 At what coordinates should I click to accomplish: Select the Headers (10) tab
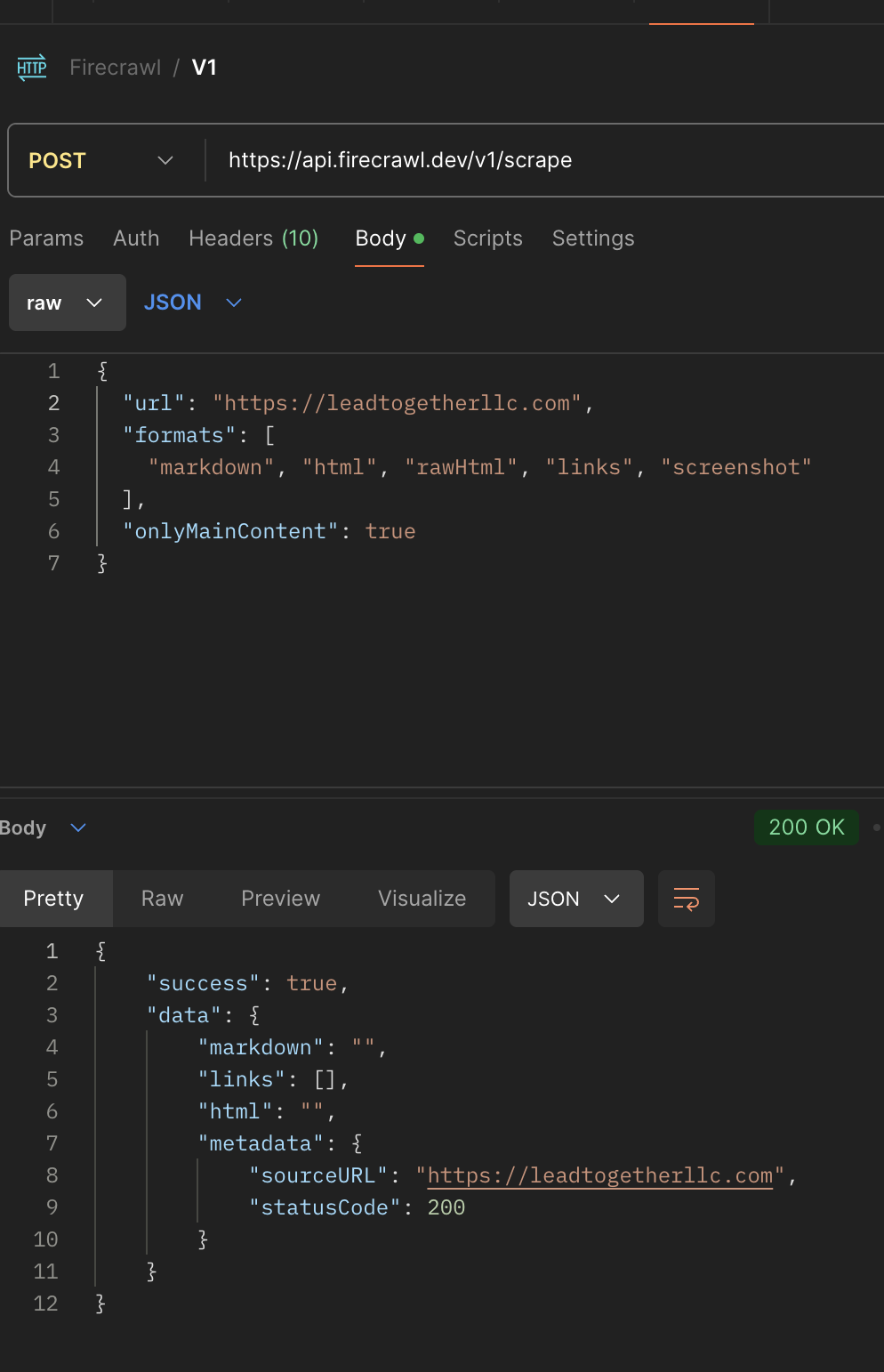[253, 238]
